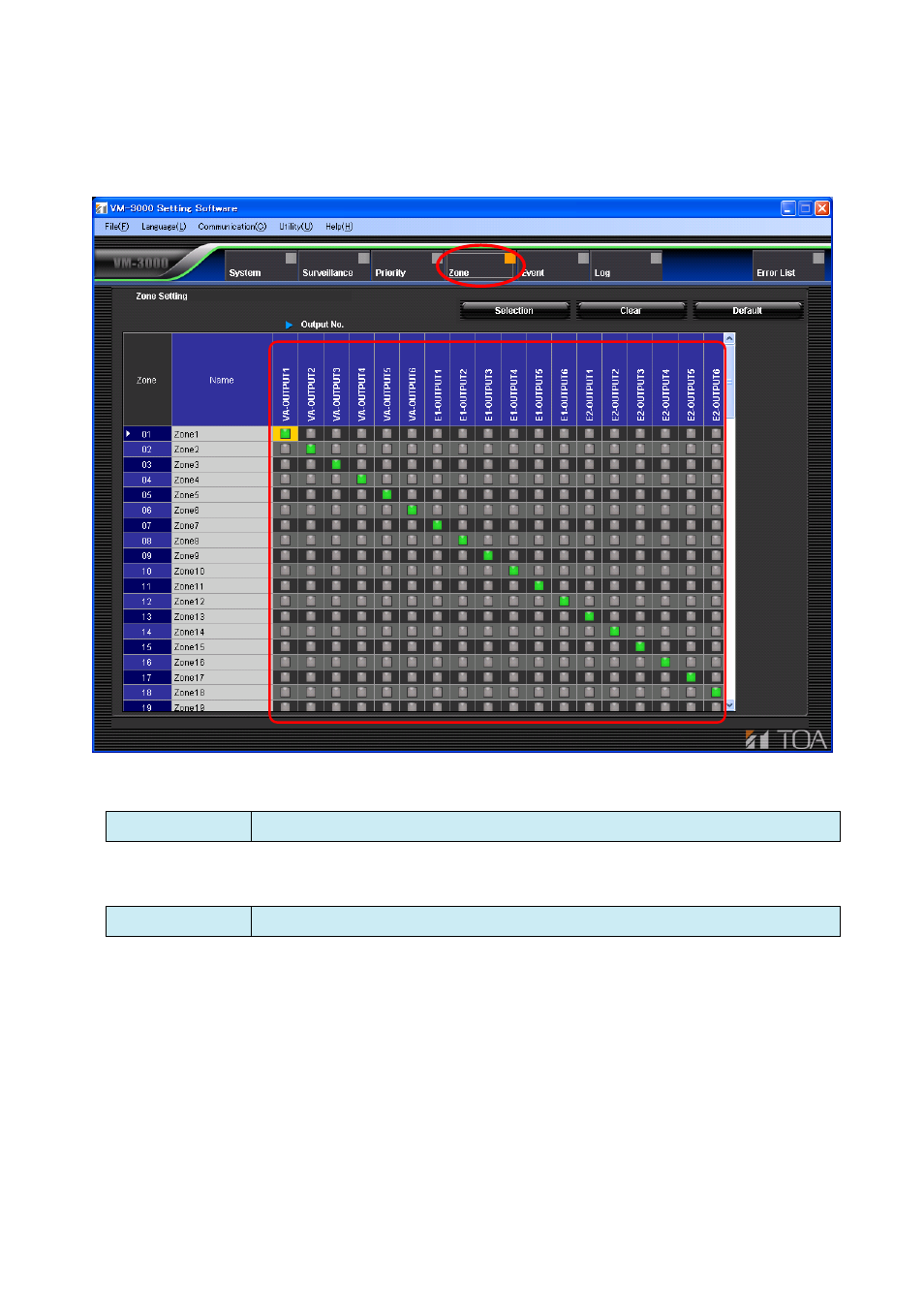Select row number 14 in Zone column

[x=147, y=632]
